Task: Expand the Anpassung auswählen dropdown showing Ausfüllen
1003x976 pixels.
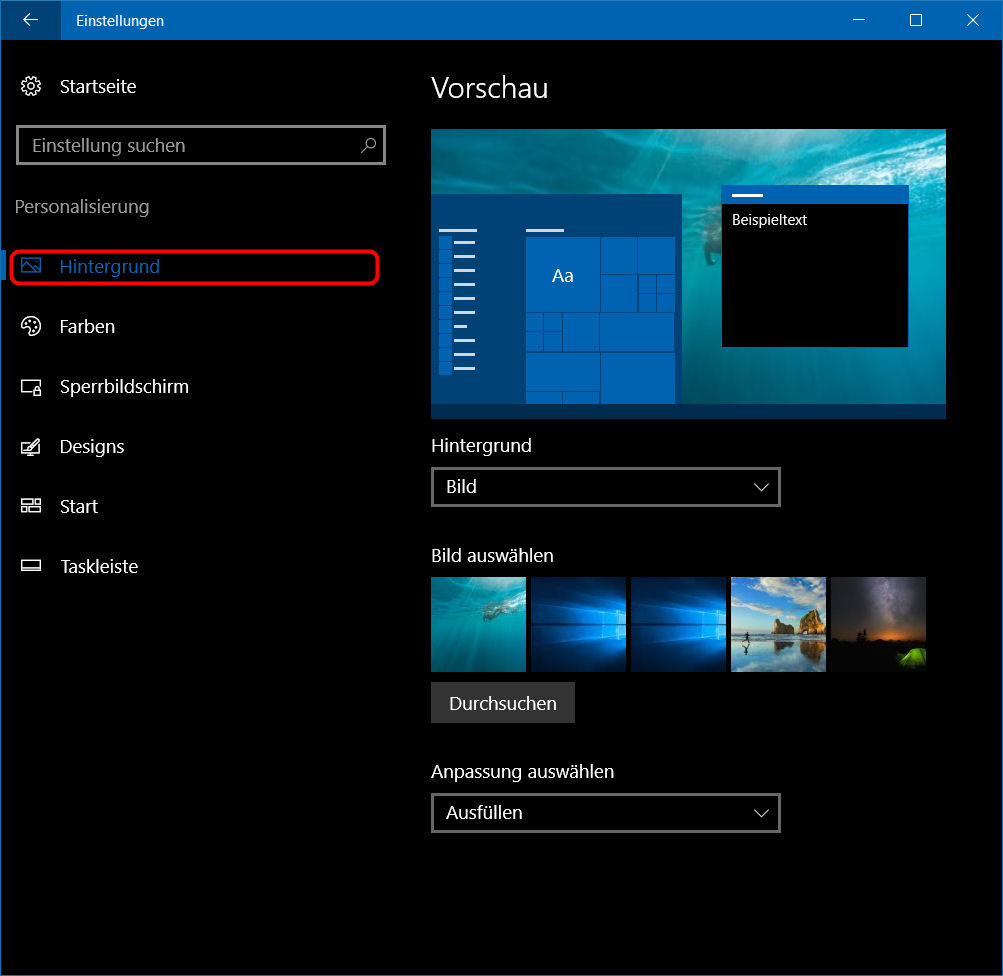Action: 605,813
